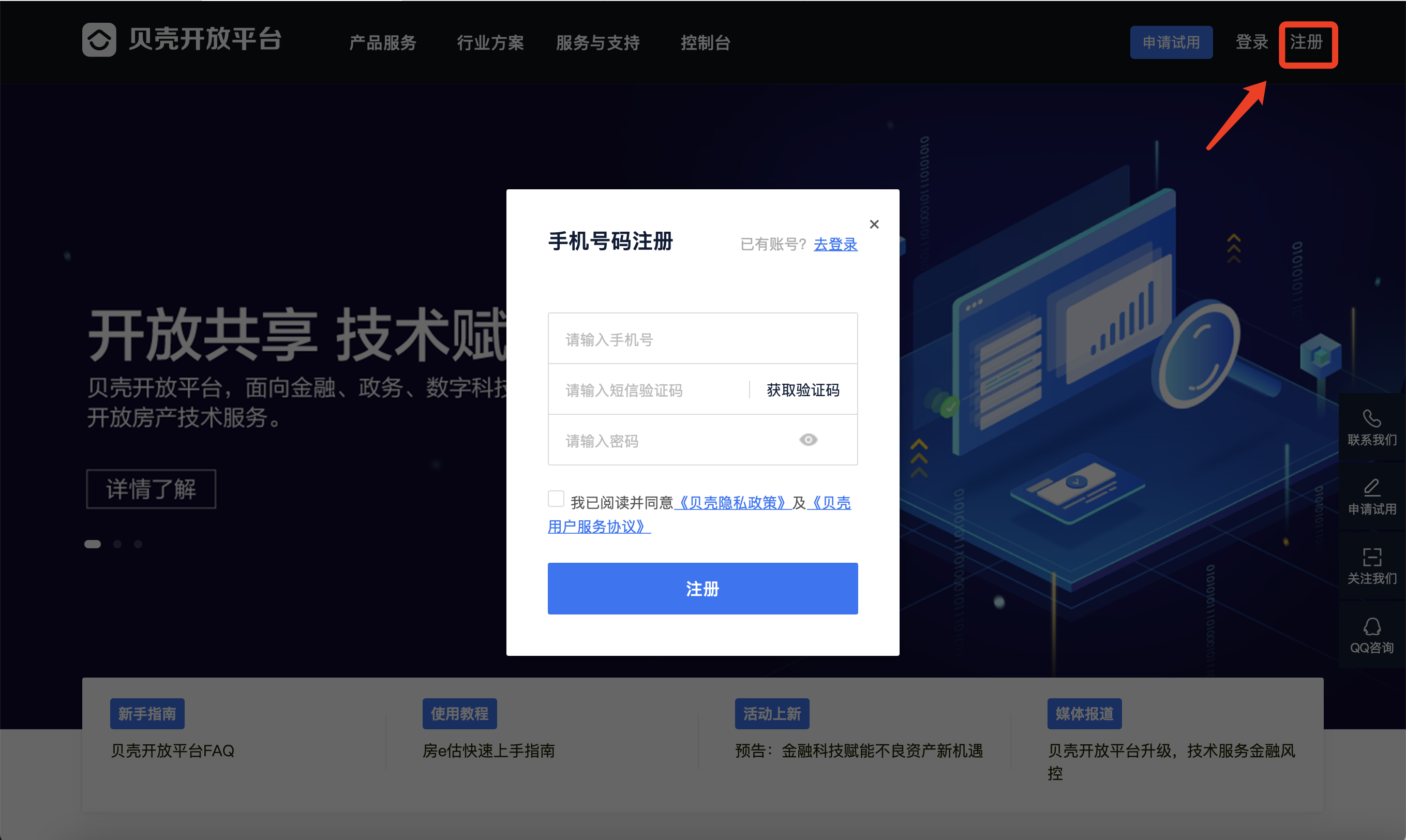Click the 去登录 link
The height and width of the screenshot is (840, 1406).
(835, 244)
